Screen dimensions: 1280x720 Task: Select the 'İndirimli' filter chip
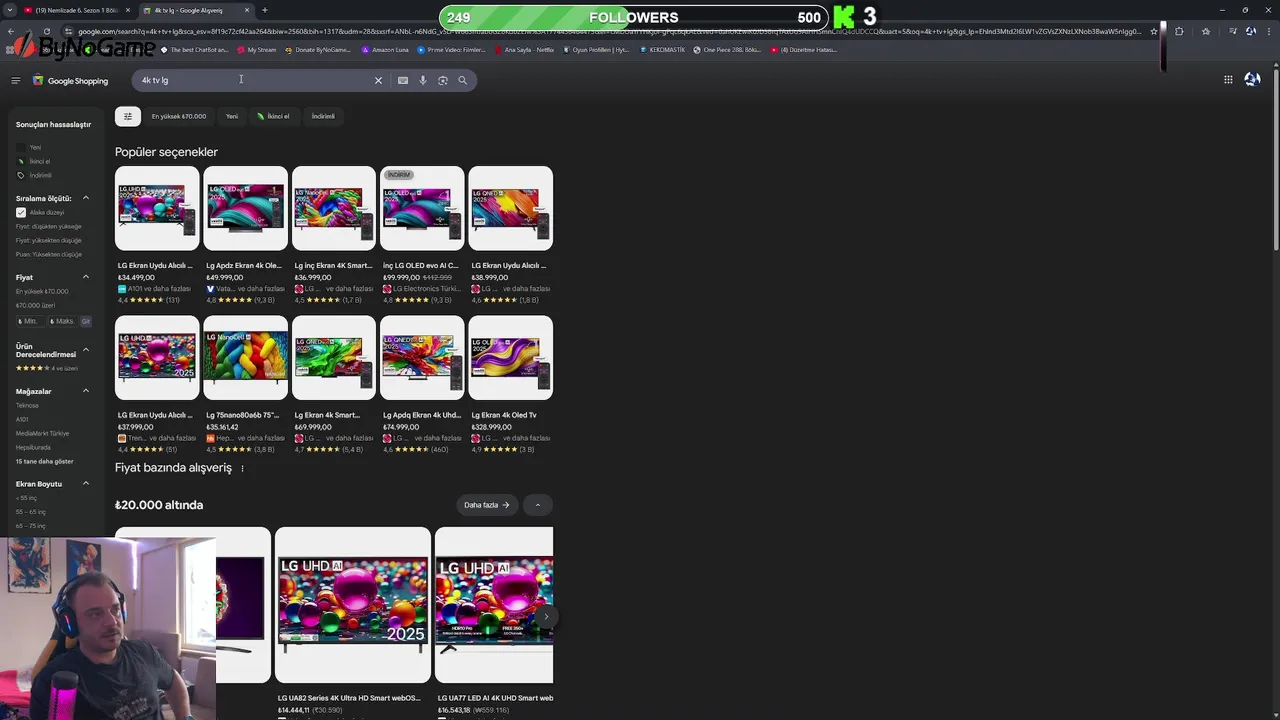click(323, 116)
